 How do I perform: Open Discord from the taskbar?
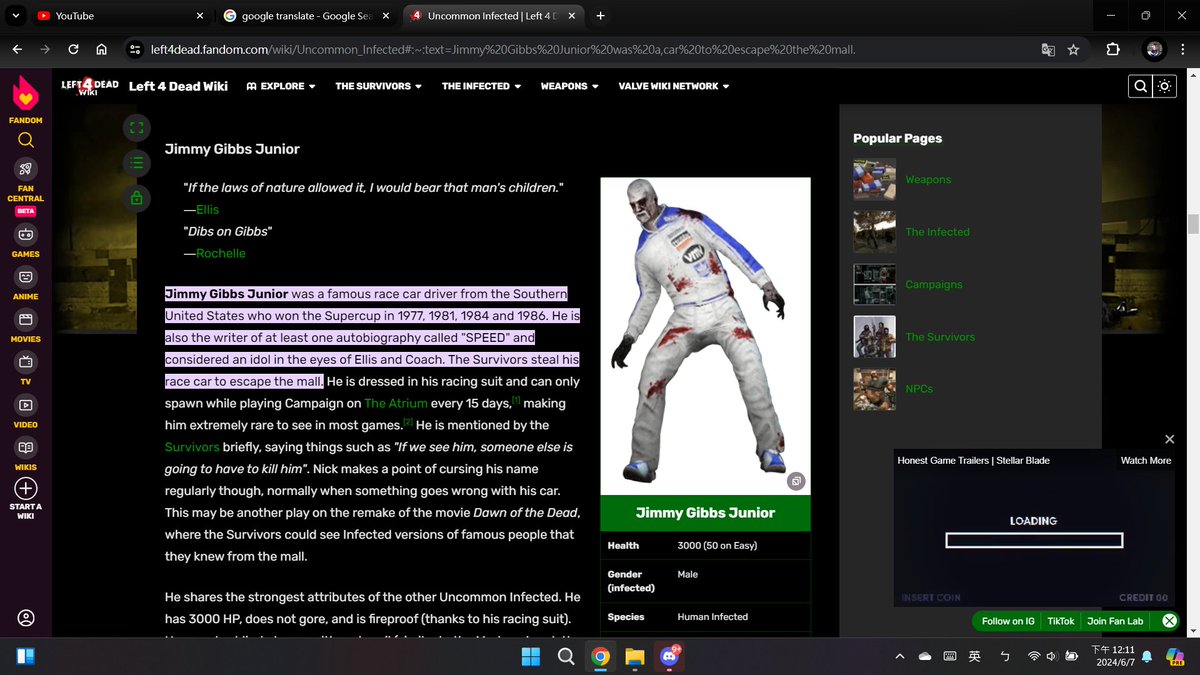669,656
